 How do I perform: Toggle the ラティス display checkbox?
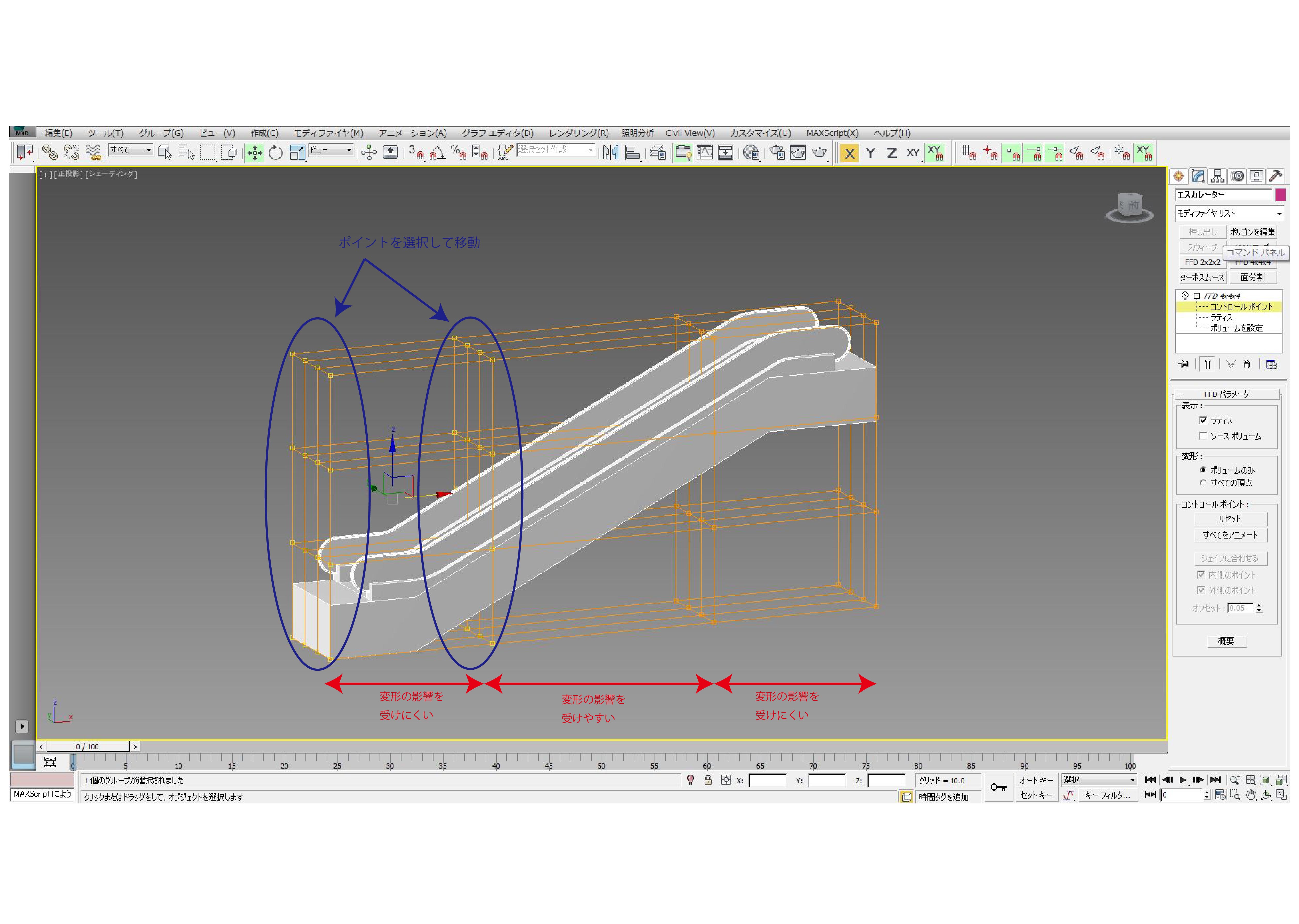coord(1203,421)
